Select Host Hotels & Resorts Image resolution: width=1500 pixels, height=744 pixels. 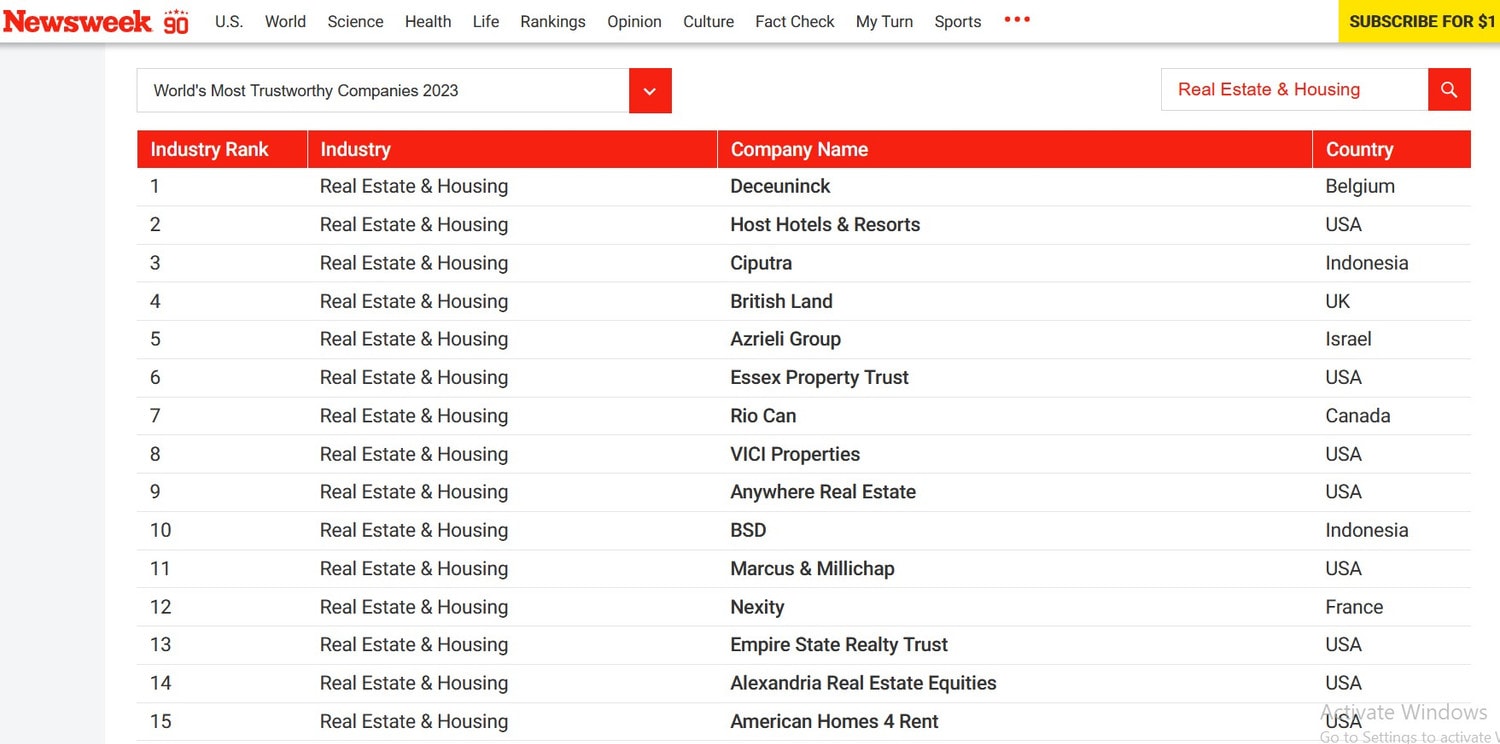(x=825, y=225)
